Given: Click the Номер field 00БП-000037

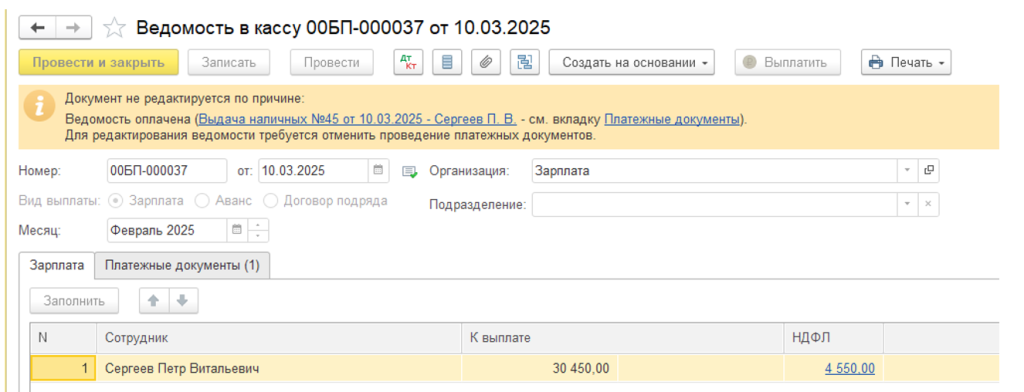Looking at the screenshot, I should 167,171.
